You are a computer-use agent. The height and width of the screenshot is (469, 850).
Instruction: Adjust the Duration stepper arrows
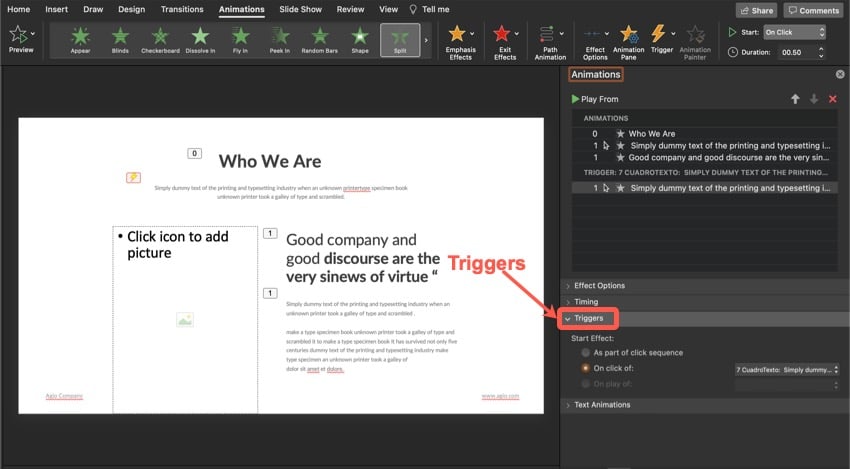pos(821,52)
